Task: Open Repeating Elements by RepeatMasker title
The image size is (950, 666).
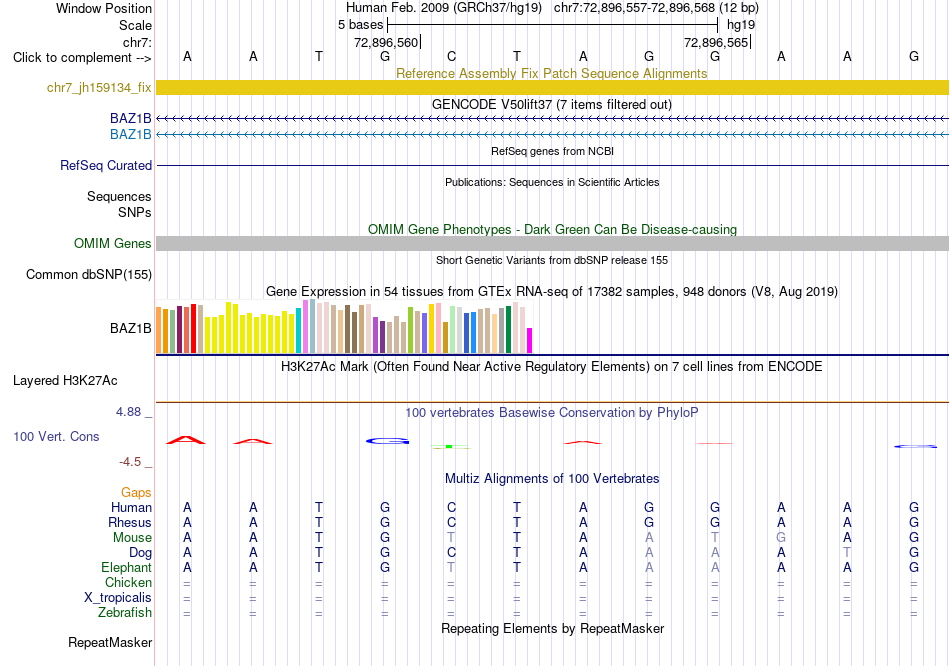Action: 552,628
